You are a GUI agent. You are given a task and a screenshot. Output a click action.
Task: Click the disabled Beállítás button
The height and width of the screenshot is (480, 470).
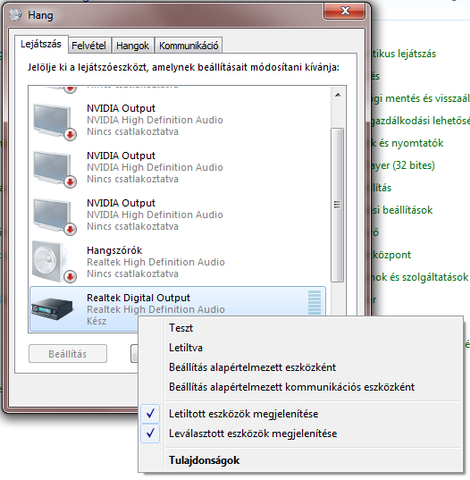[68, 354]
